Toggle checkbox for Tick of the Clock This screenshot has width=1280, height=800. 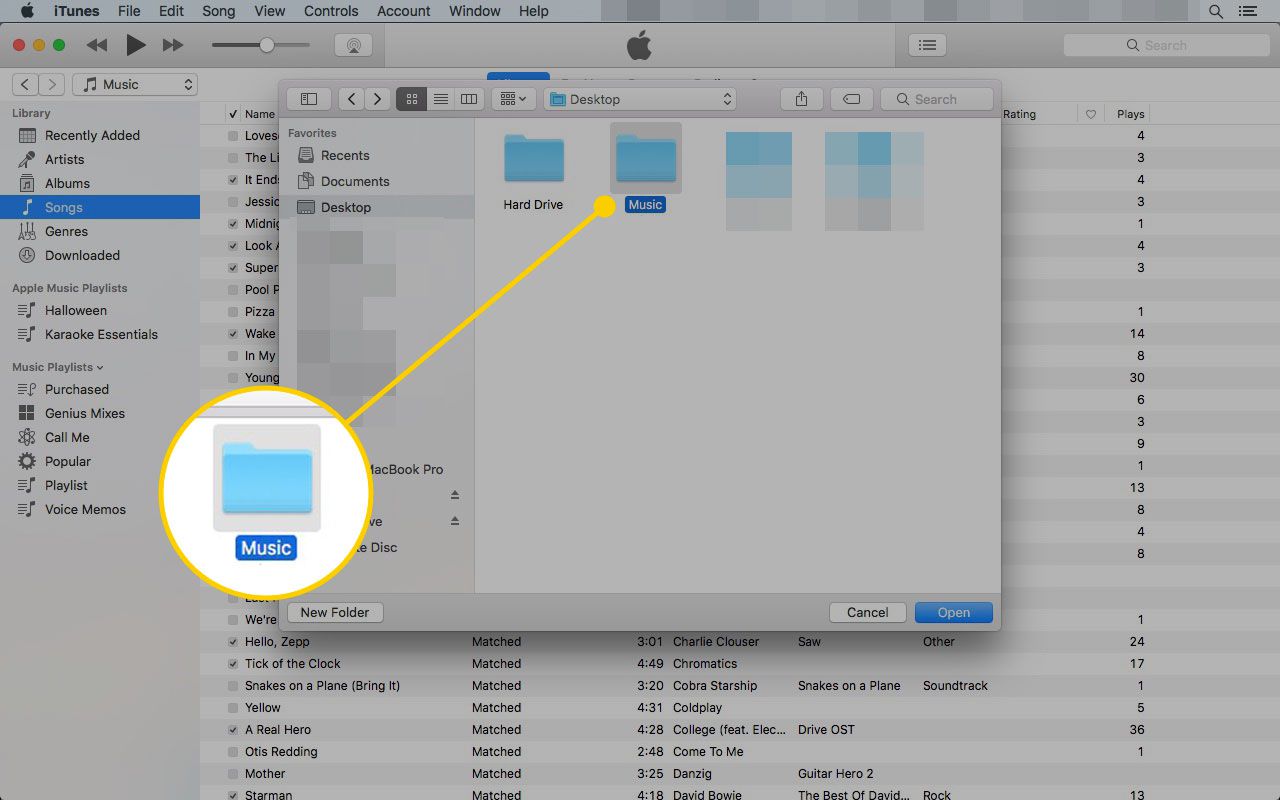233,663
